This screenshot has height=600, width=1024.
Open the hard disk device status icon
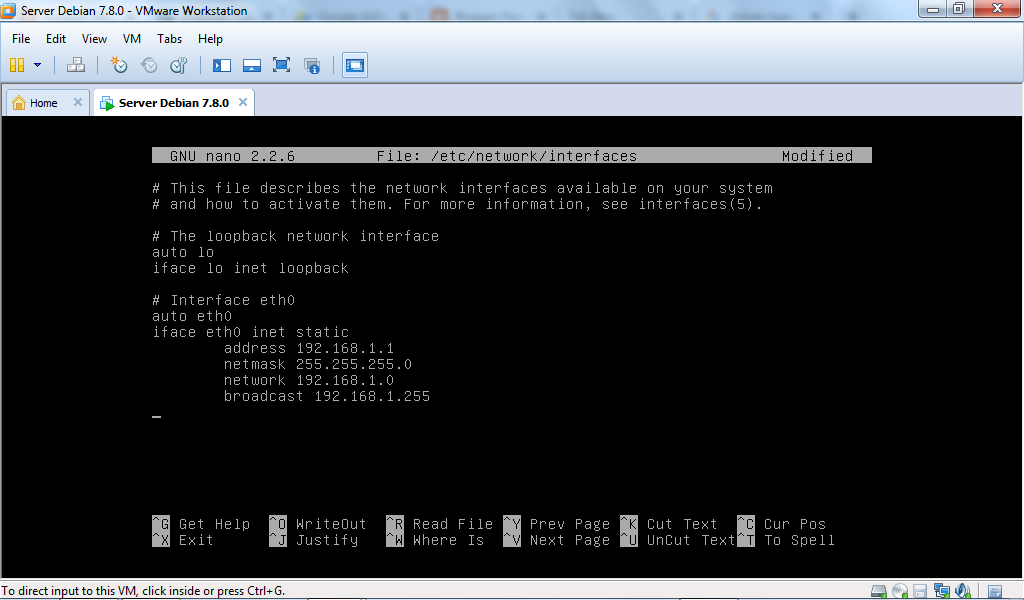click(878, 590)
